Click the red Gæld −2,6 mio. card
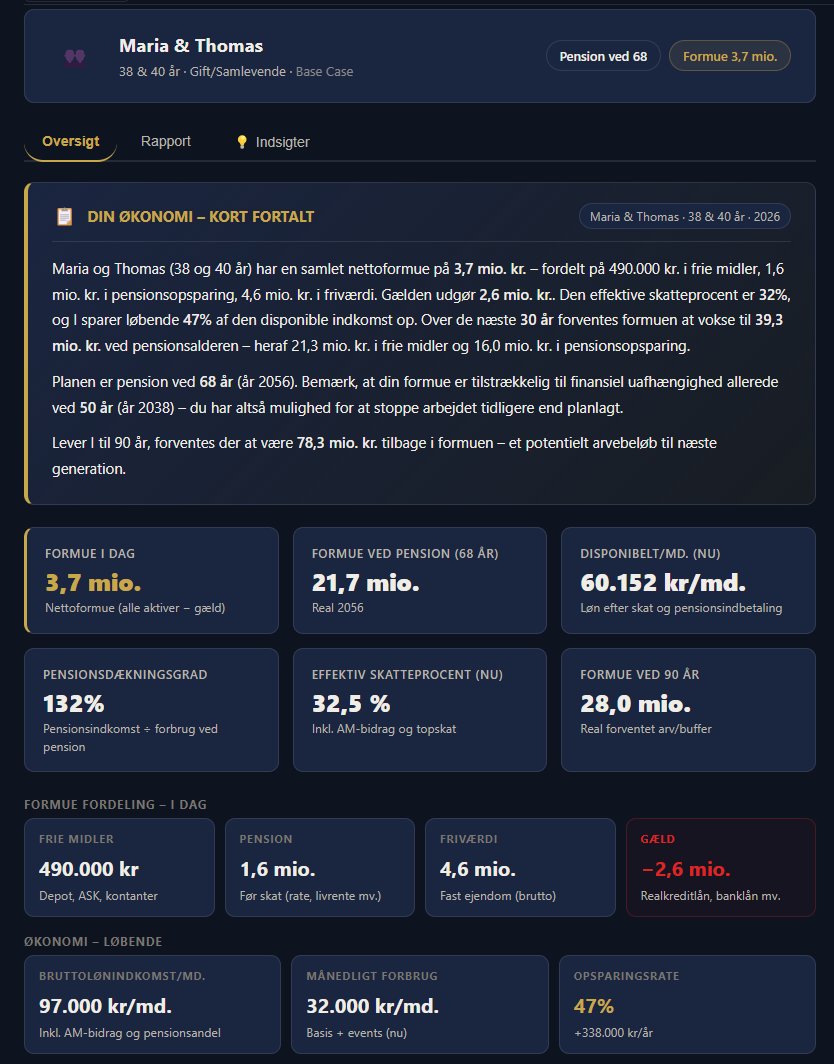The width and height of the screenshot is (834, 1064). click(x=721, y=867)
